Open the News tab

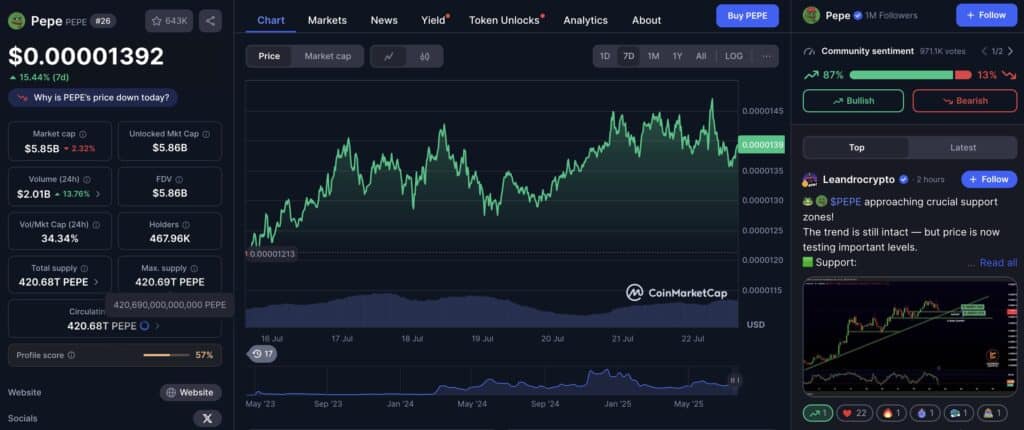point(384,20)
